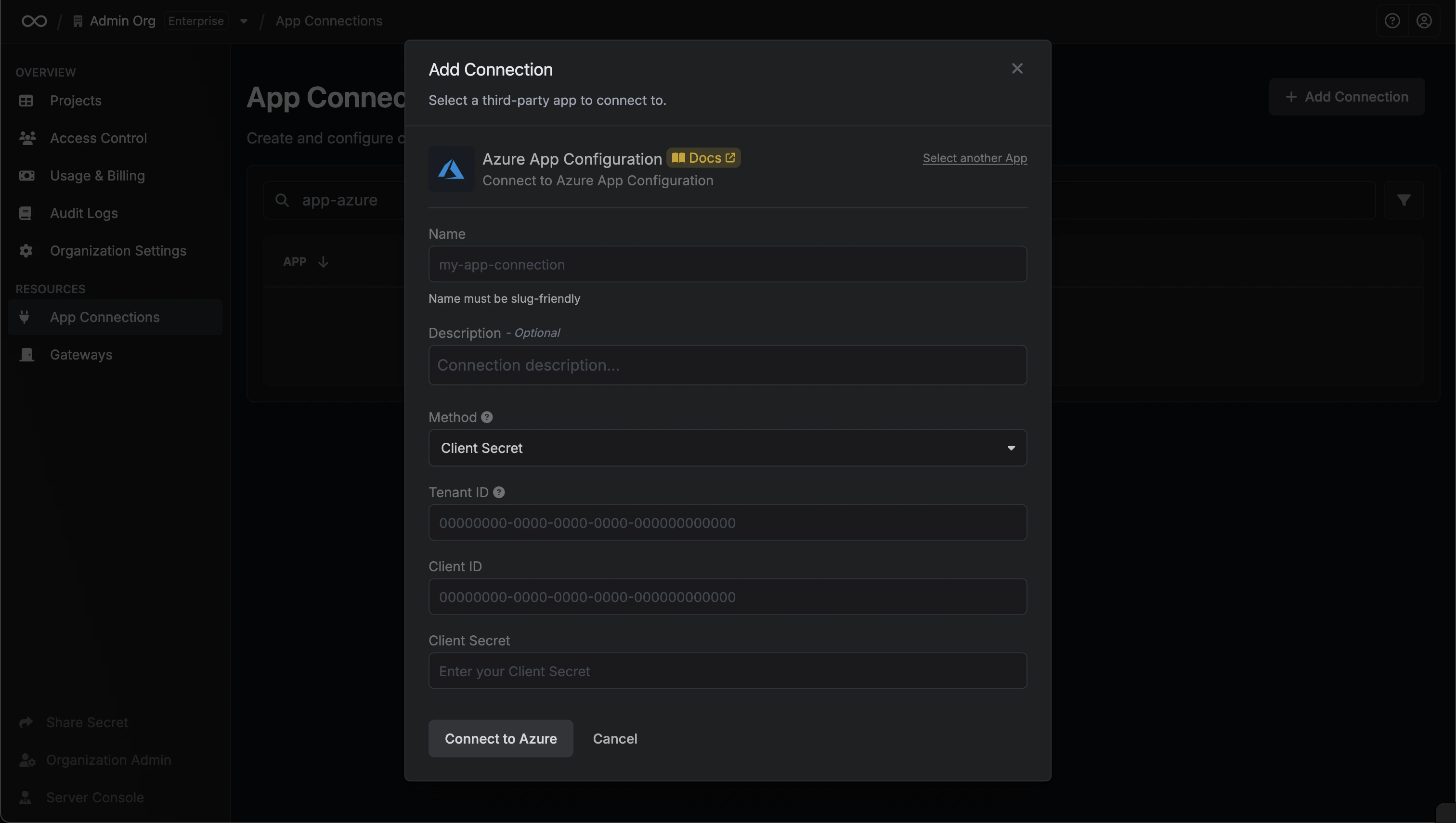Open Organization Admin option
The width and height of the screenshot is (1456, 823).
pyautogui.click(x=95, y=760)
